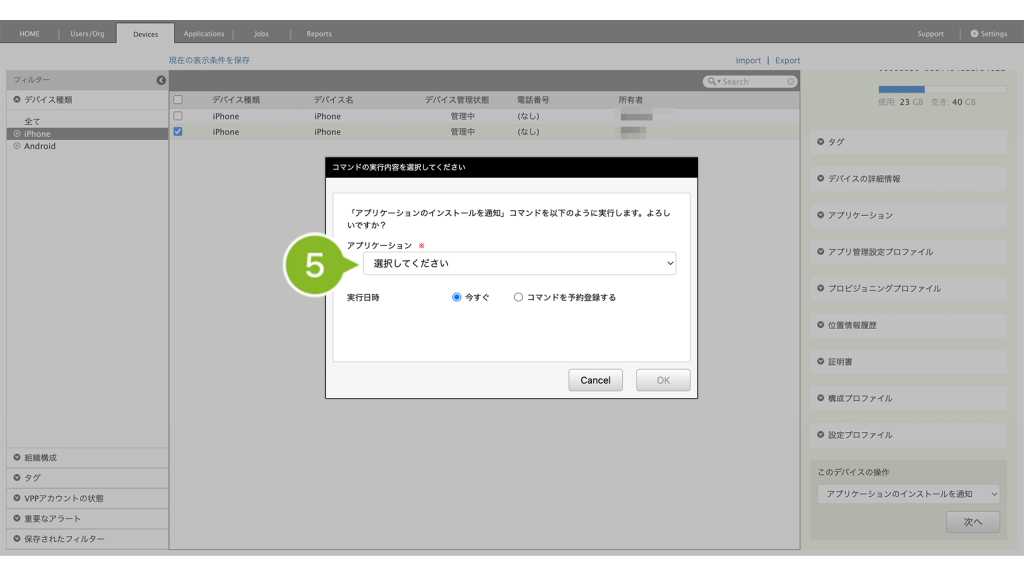Uncheck the second iPhone row checkbox
The width and height of the screenshot is (1024, 576).
(x=178, y=131)
